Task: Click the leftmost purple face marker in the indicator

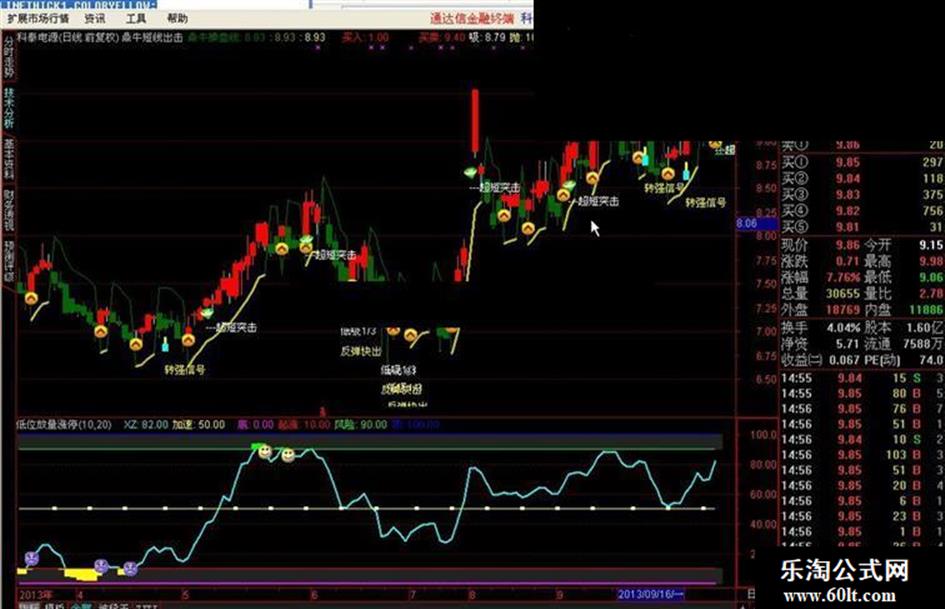Action: [x=31, y=558]
